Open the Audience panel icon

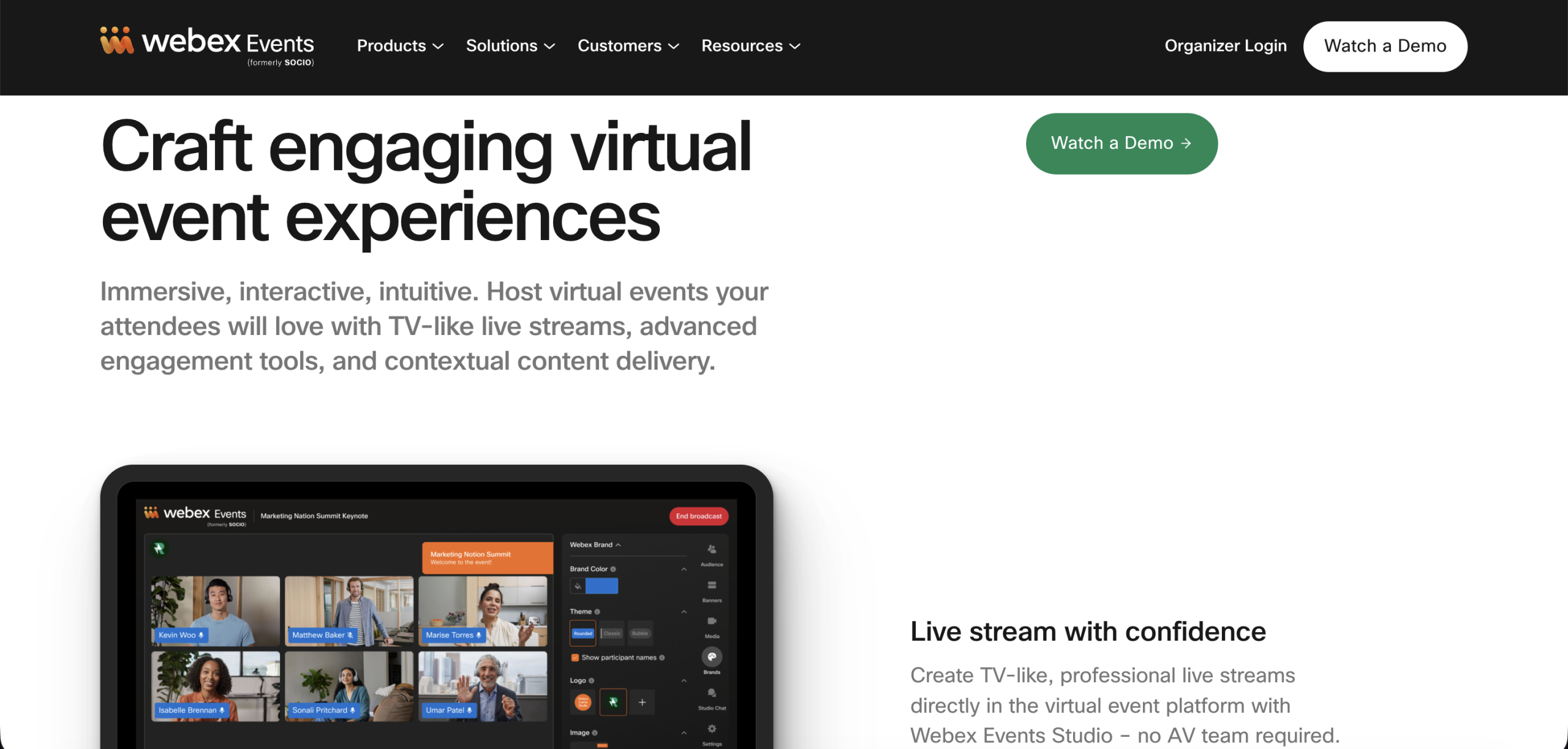tap(712, 549)
